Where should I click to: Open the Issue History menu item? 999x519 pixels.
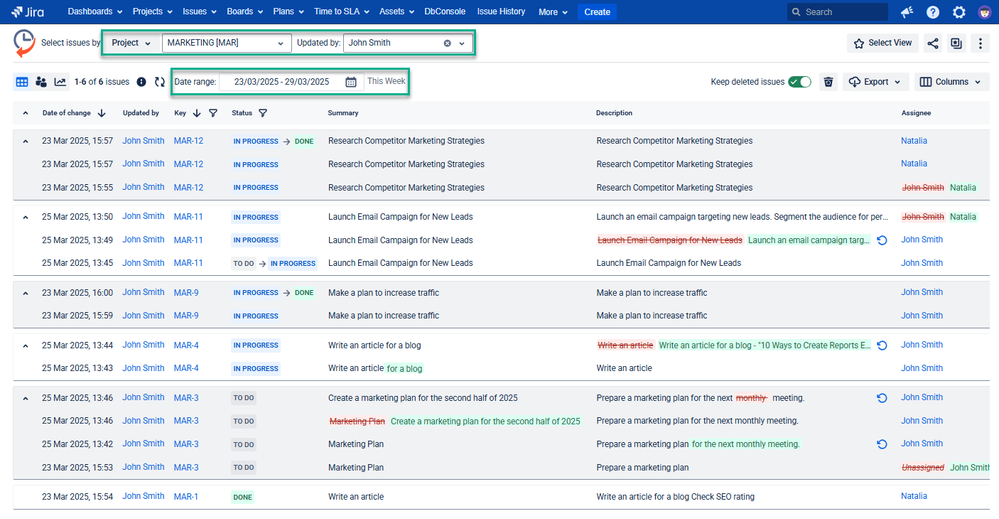(x=500, y=12)
